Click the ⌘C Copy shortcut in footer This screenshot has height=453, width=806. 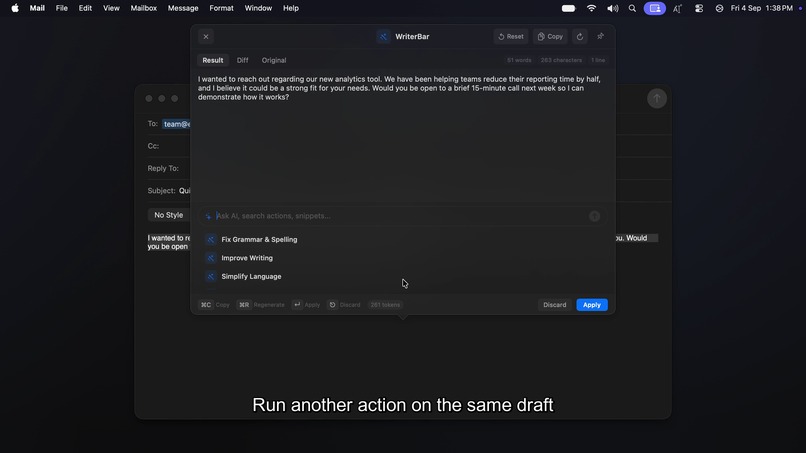(215, 305)
